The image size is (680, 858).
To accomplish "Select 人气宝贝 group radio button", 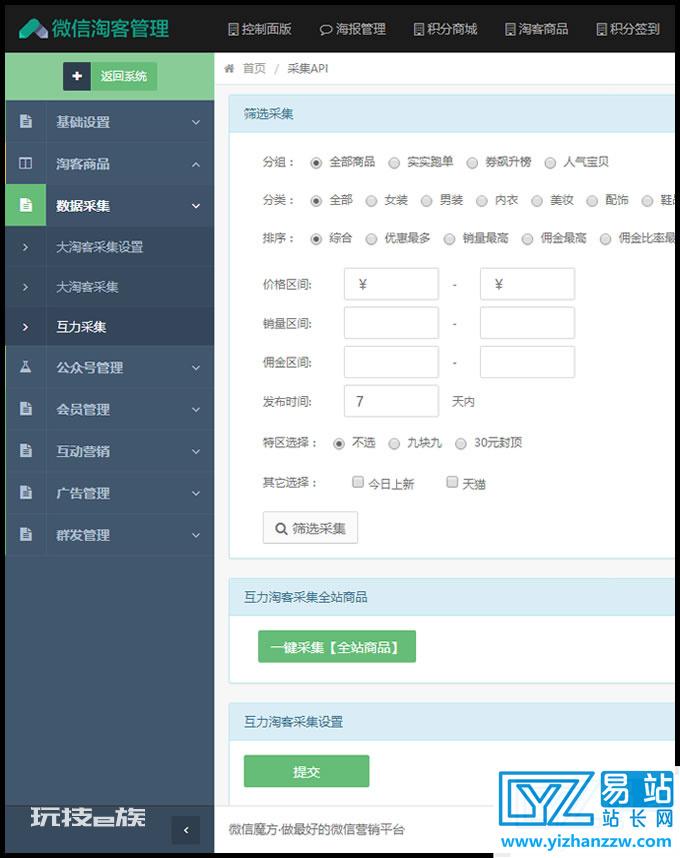I will (x=550, y=163).
